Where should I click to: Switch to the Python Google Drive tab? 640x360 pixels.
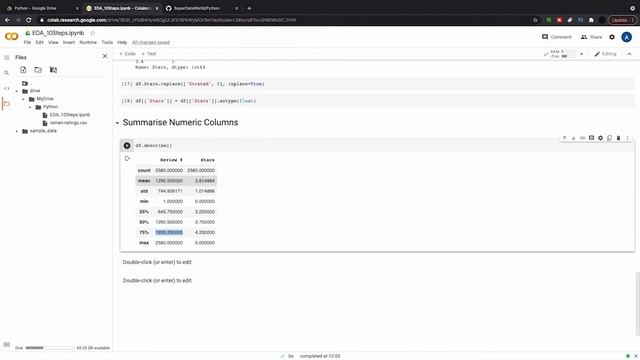tap(41, 8)
